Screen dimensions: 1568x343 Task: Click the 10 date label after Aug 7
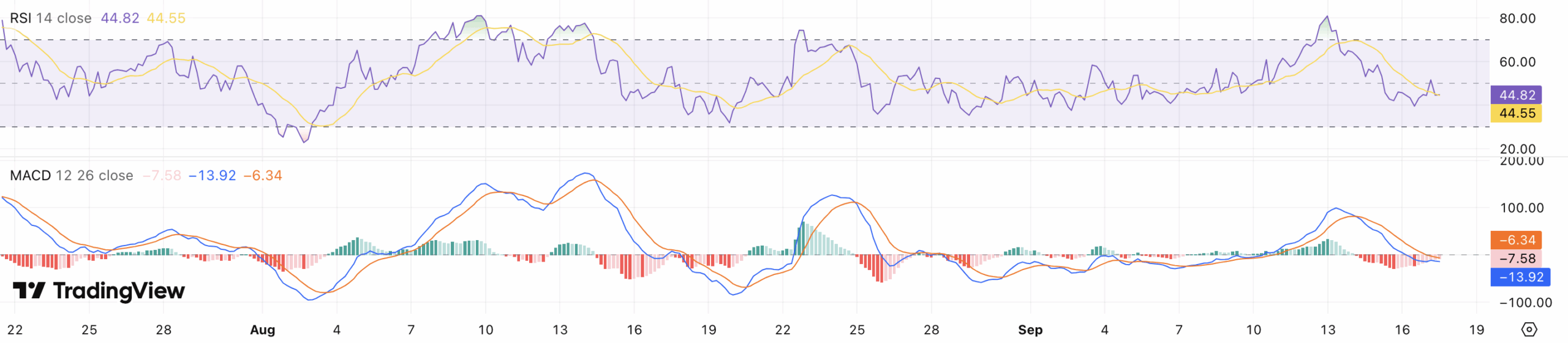point(486,330)
